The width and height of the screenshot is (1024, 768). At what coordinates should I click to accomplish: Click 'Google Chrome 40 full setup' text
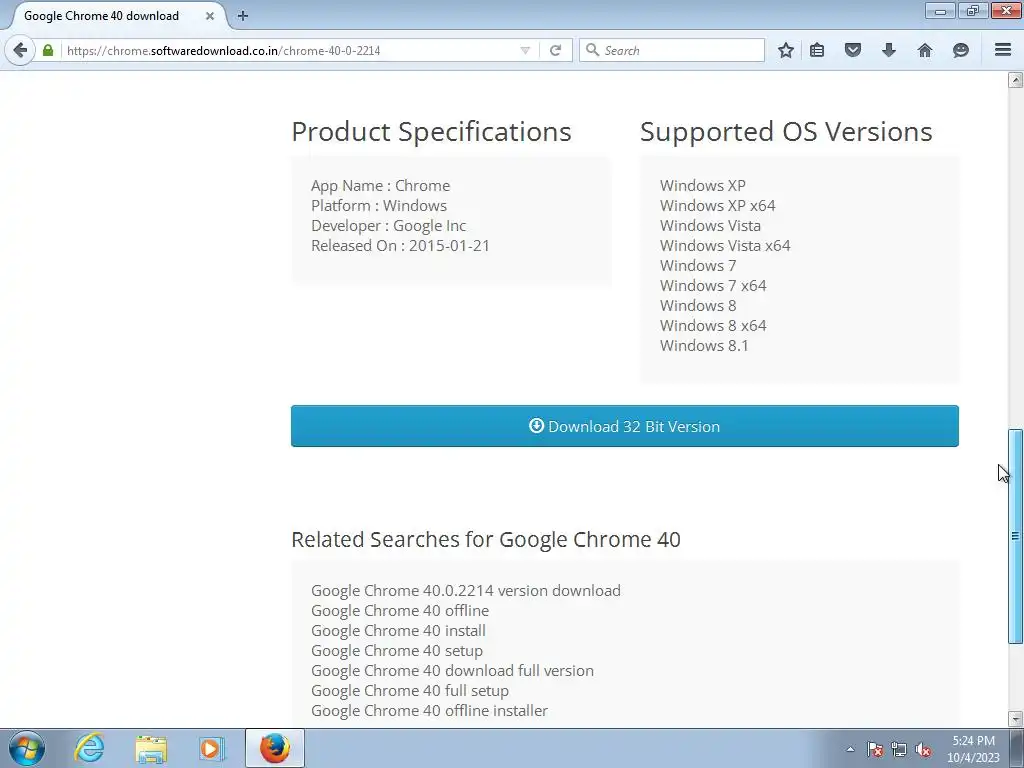pos(409,691)
